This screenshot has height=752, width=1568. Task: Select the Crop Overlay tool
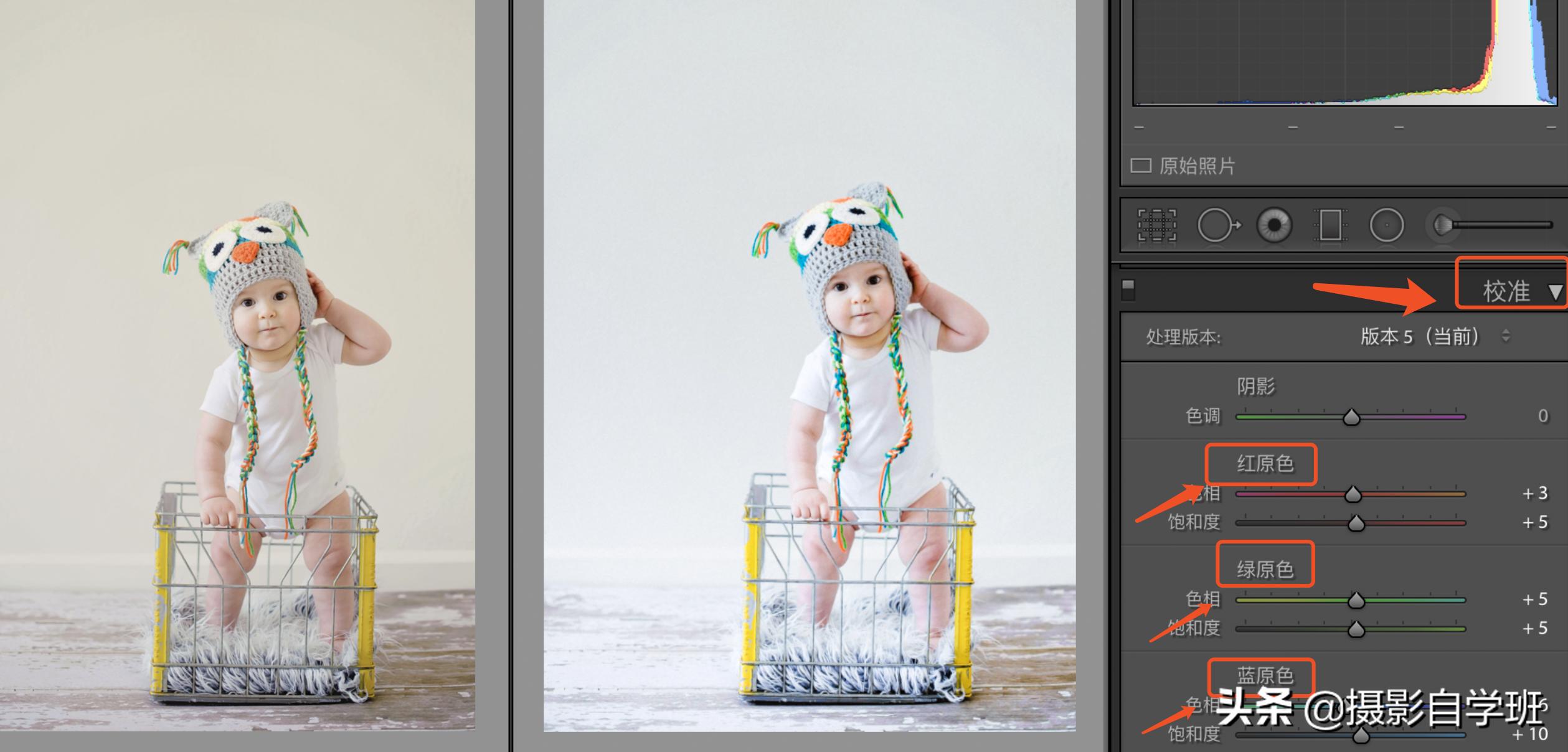[x=1157, y=225]
